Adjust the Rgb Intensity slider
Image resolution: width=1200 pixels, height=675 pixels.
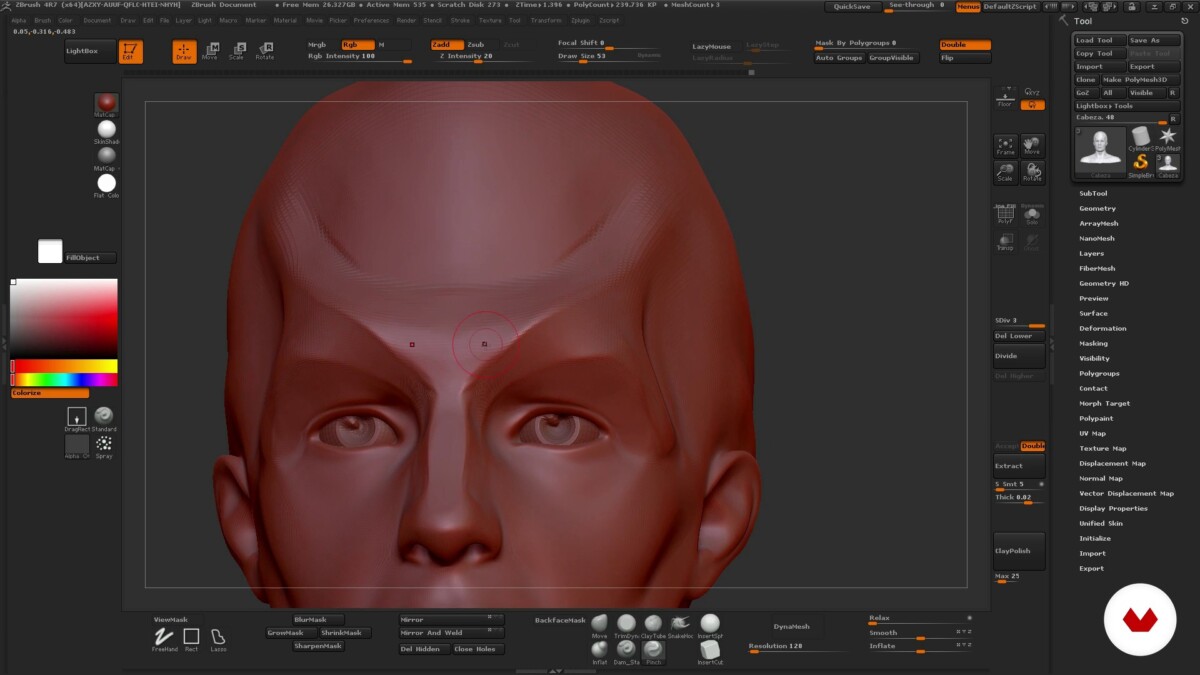360,57
